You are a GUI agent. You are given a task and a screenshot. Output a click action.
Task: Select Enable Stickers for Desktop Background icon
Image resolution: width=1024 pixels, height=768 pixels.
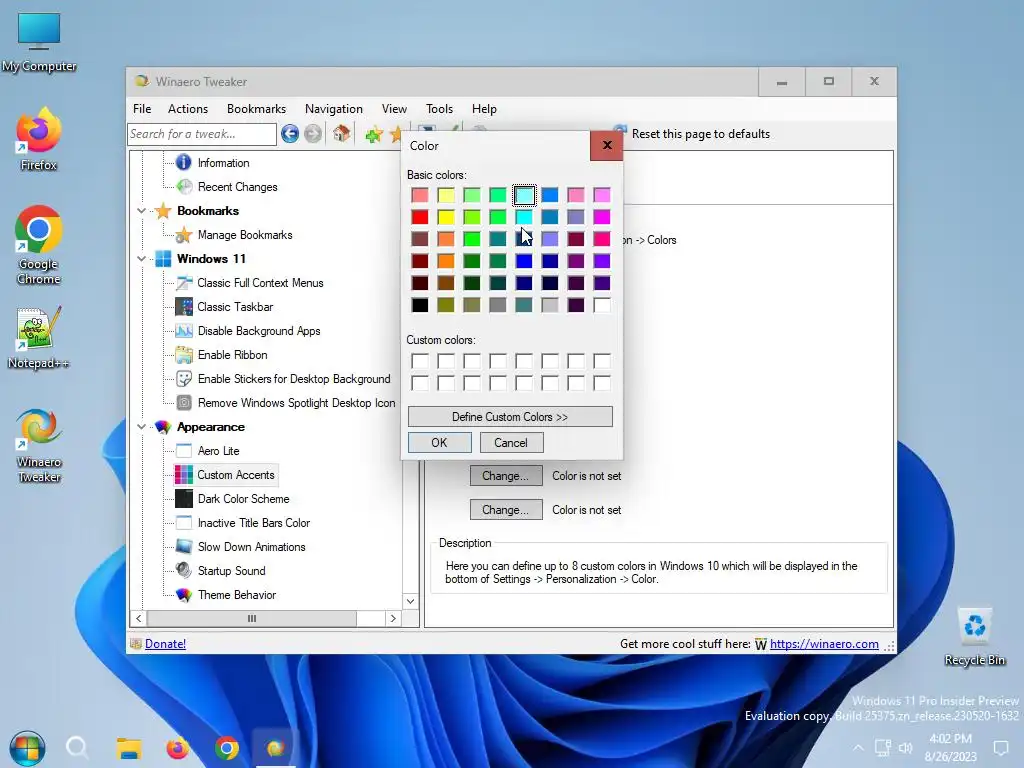point(184,379)
